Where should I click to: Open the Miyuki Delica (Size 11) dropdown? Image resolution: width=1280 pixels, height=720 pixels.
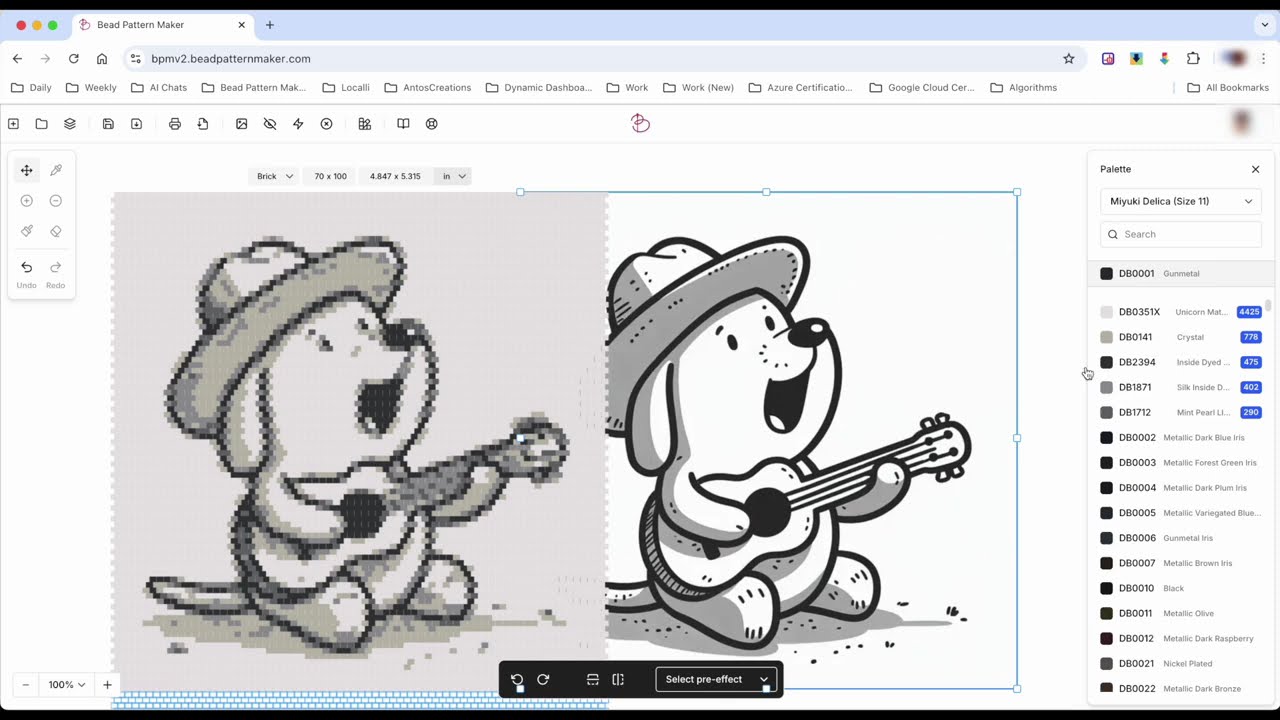[1181, 201]
